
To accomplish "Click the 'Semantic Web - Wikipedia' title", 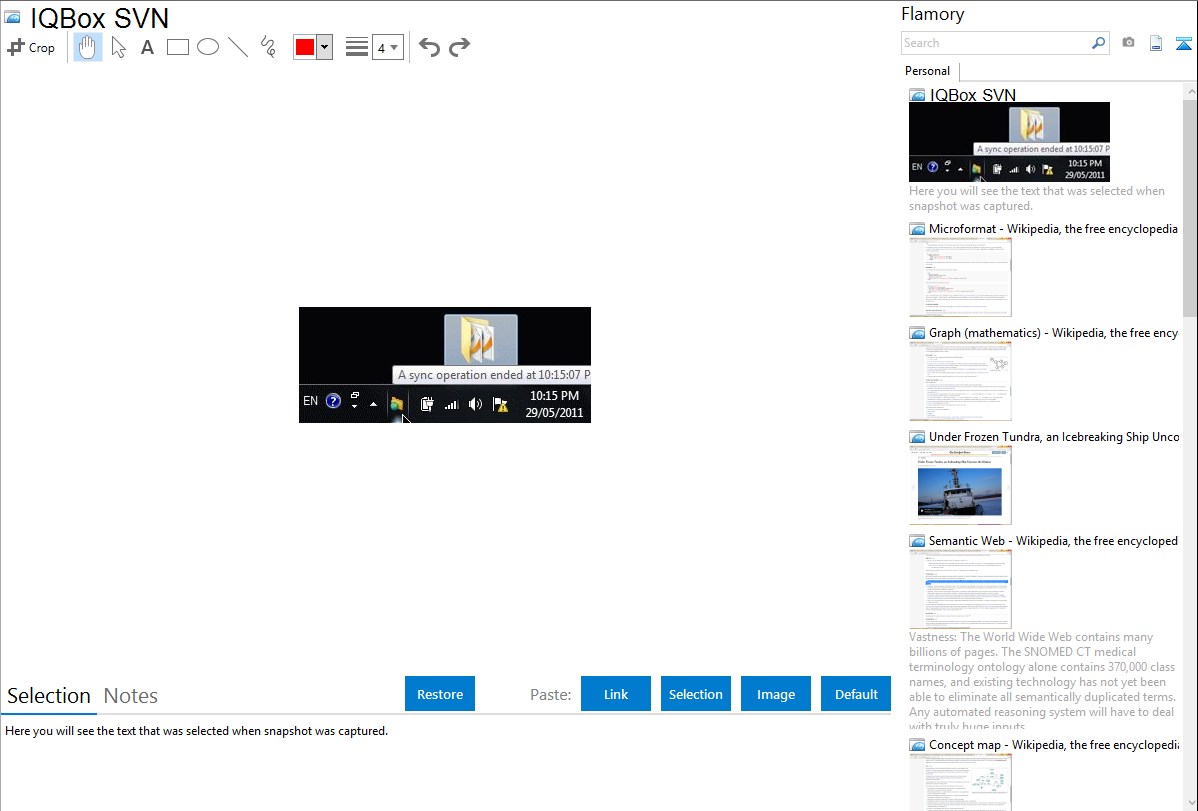I will [x=1053, y=540].
